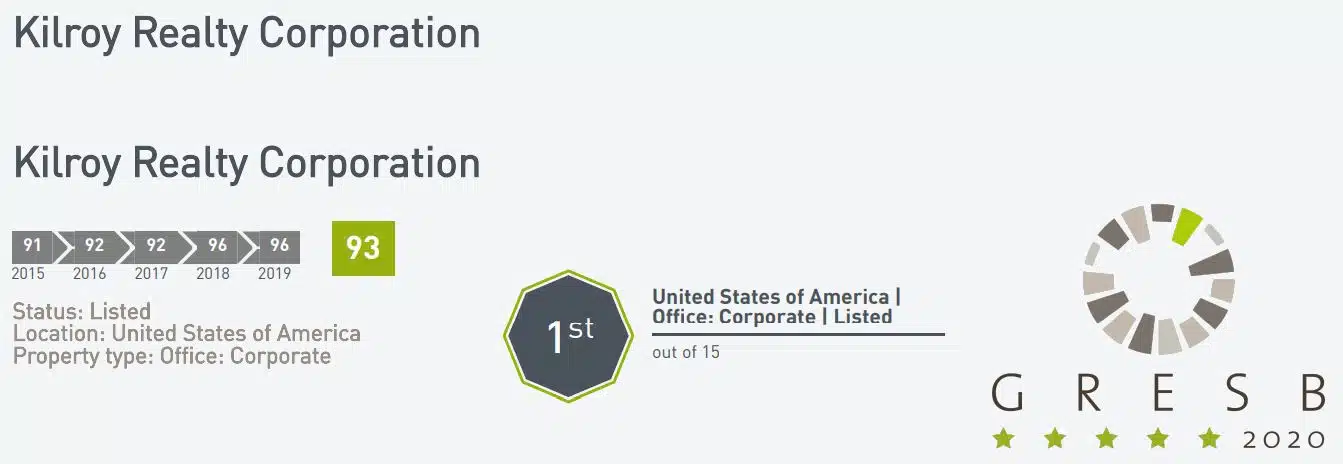Click Location: United States of America line
The width and height of the screenshot is (1343, 464).
pos(187,333)
